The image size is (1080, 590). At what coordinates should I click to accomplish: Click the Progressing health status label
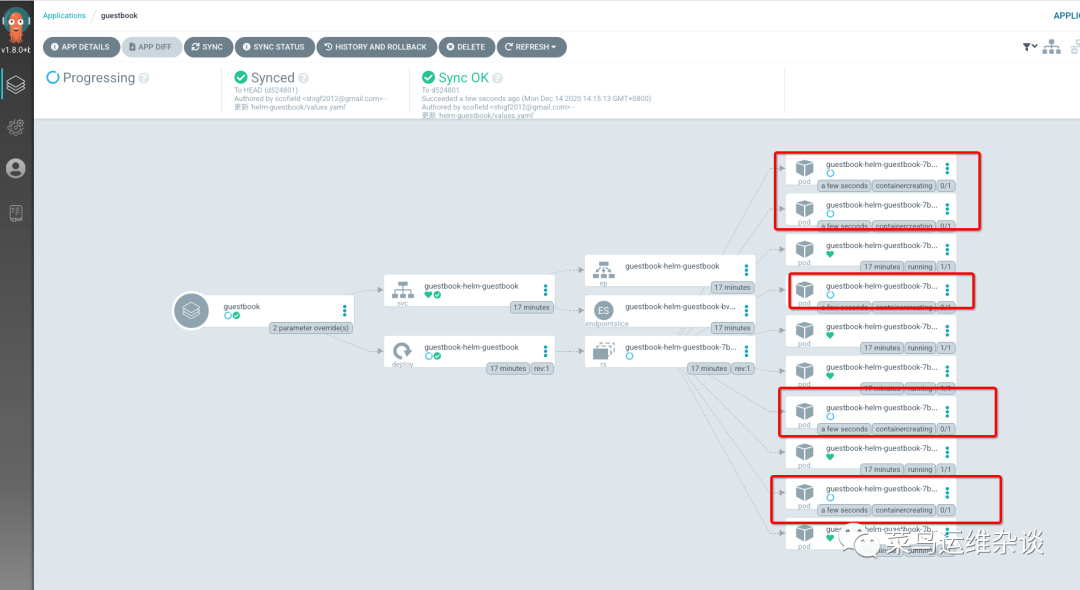click(98, 78)
